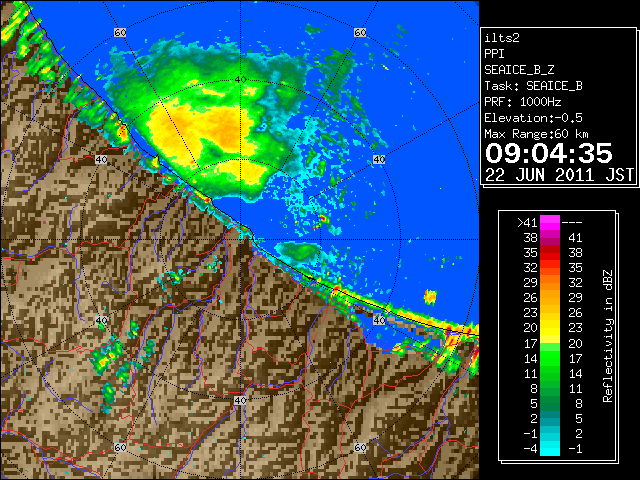
Task: Click the "Task: SEAICE_B" line
Action: coord(533,86)
